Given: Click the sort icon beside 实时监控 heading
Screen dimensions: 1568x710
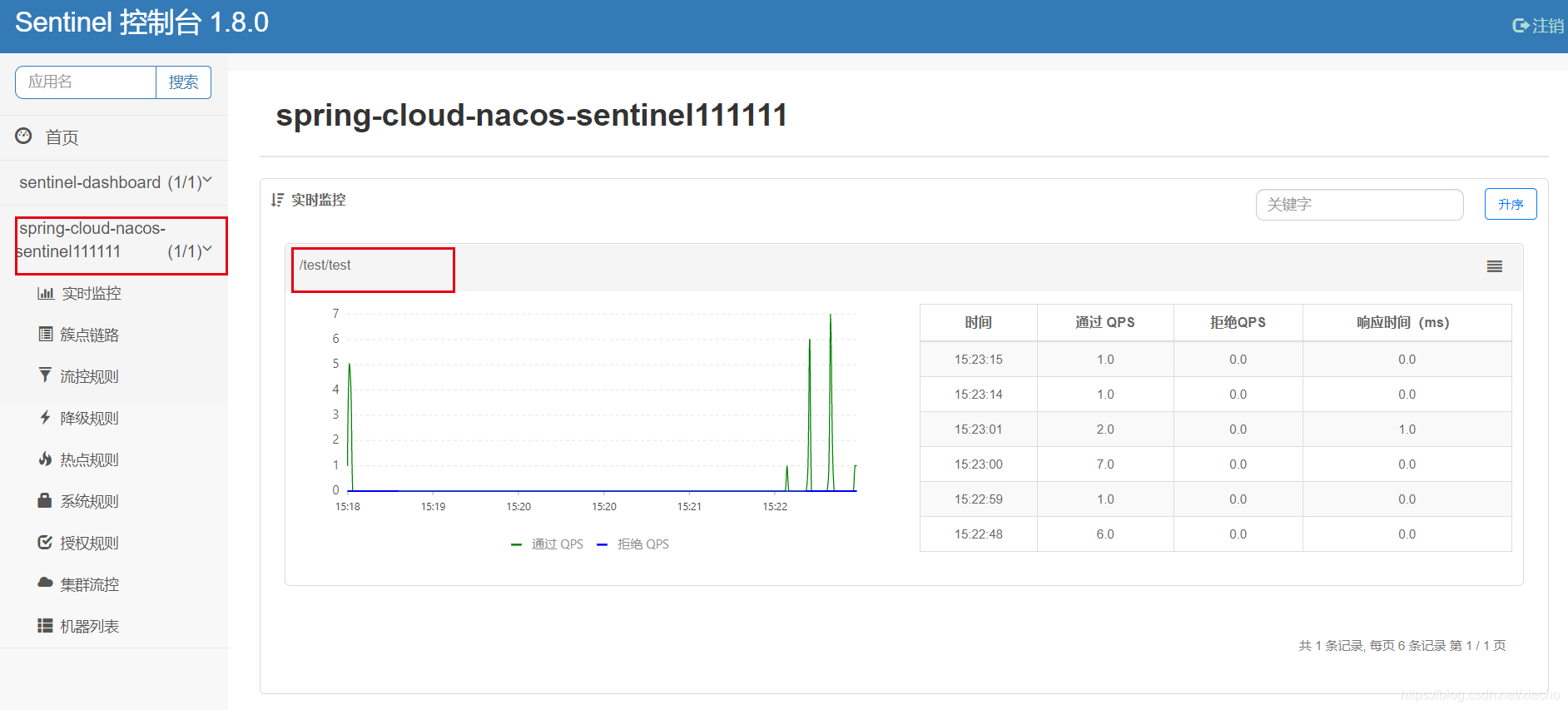Looking at the screenshot, I should click(x=277, y=200).
